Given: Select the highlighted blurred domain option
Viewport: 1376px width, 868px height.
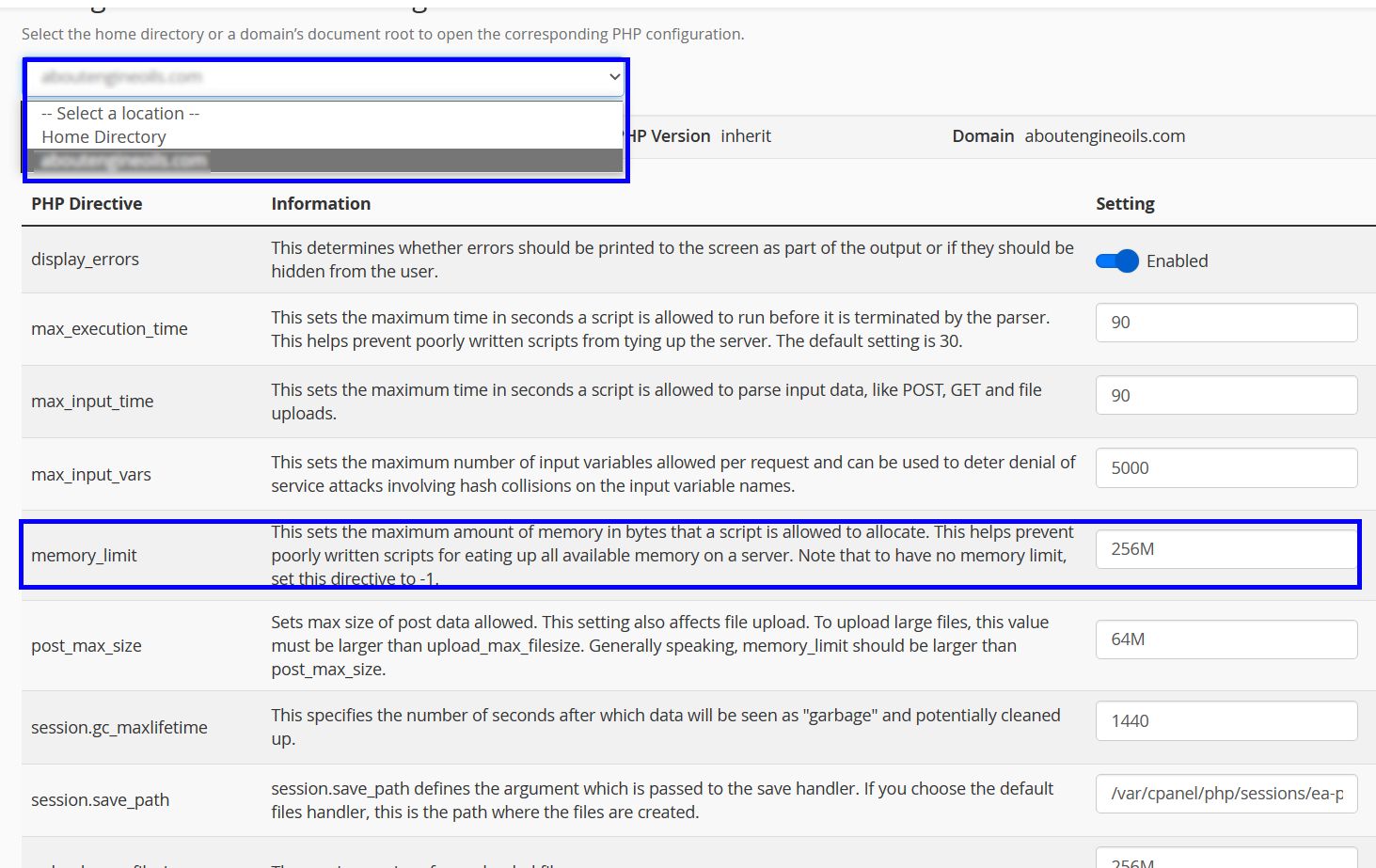Looking at the screenshot, I should pos(325,161).
